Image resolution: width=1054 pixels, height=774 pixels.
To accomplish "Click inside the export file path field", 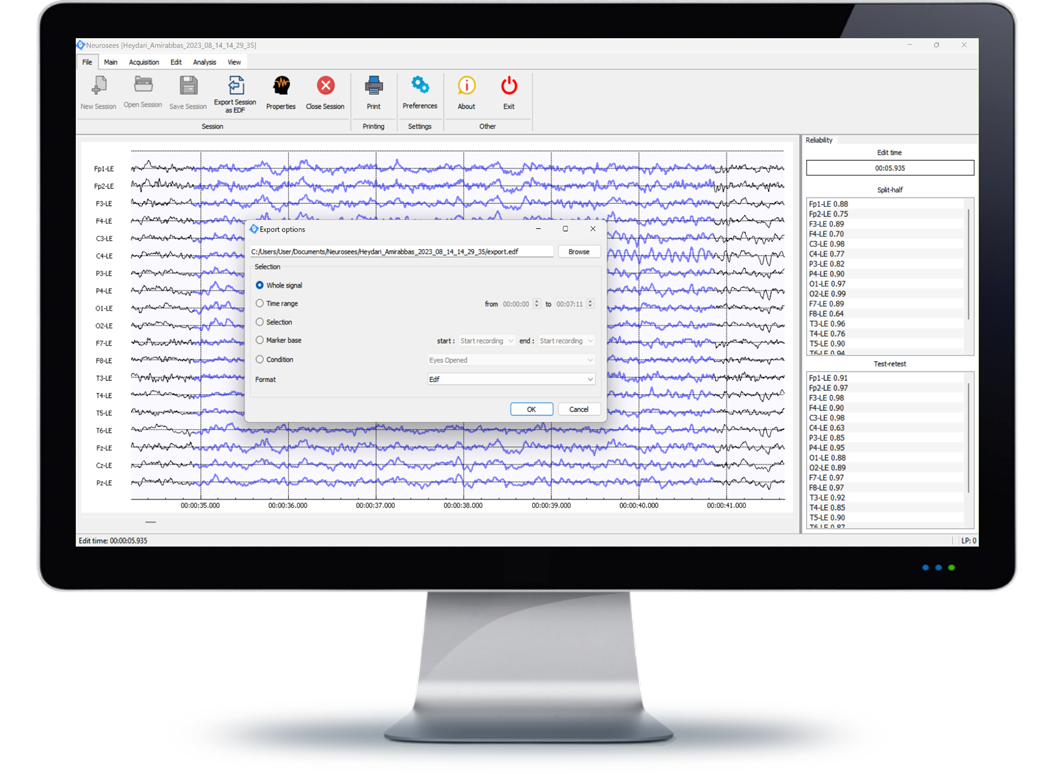I will click(x=400, y=251).
